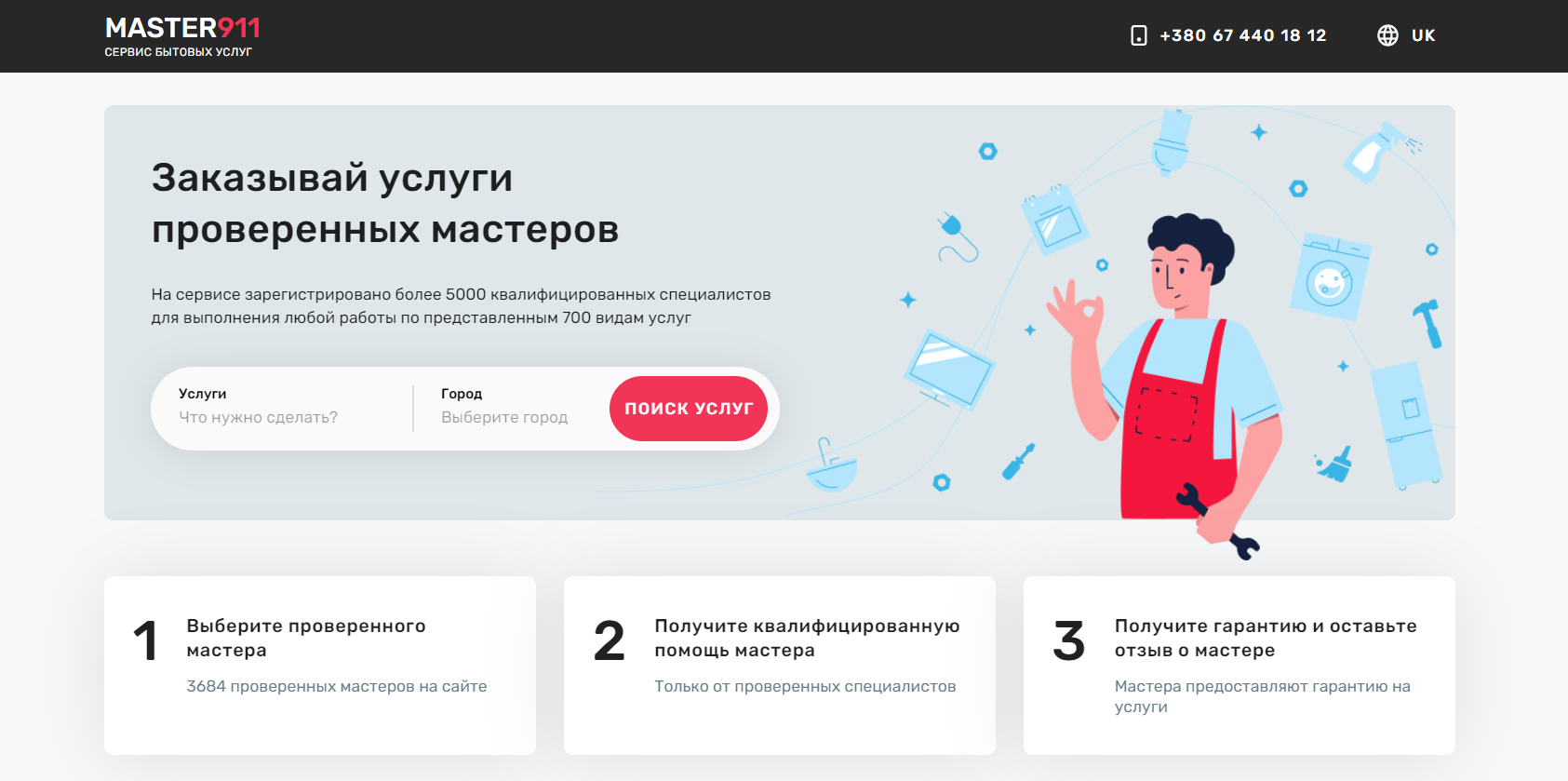Focus the Услуги service search field
The image size is (1568, 781).
click(284, 408)
